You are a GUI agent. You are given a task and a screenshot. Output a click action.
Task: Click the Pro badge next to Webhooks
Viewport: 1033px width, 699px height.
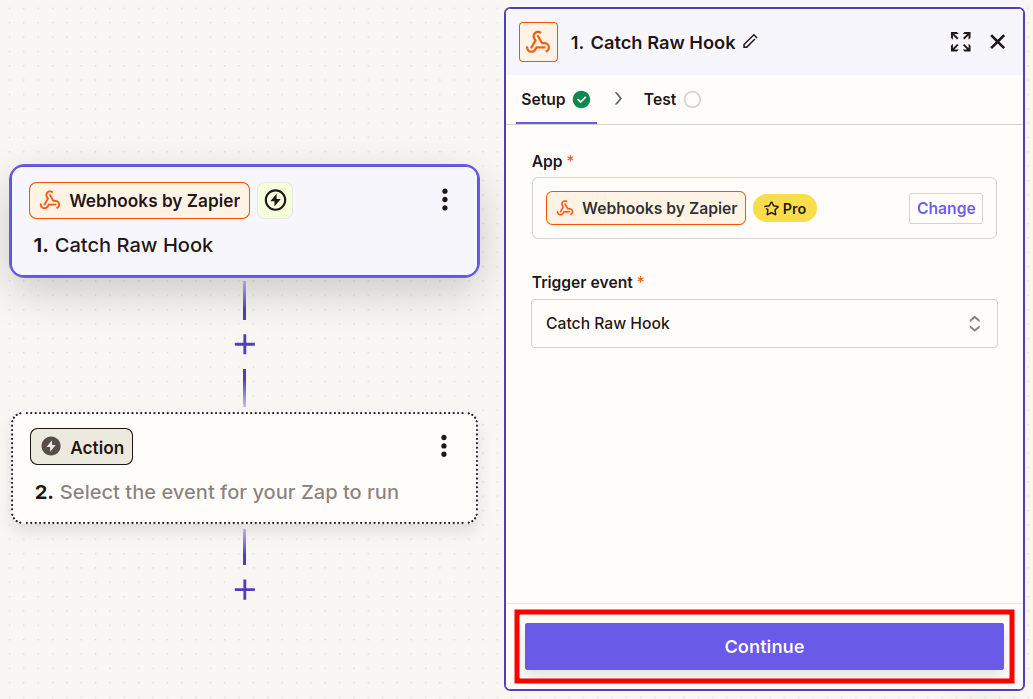click(x=785, y=208)
